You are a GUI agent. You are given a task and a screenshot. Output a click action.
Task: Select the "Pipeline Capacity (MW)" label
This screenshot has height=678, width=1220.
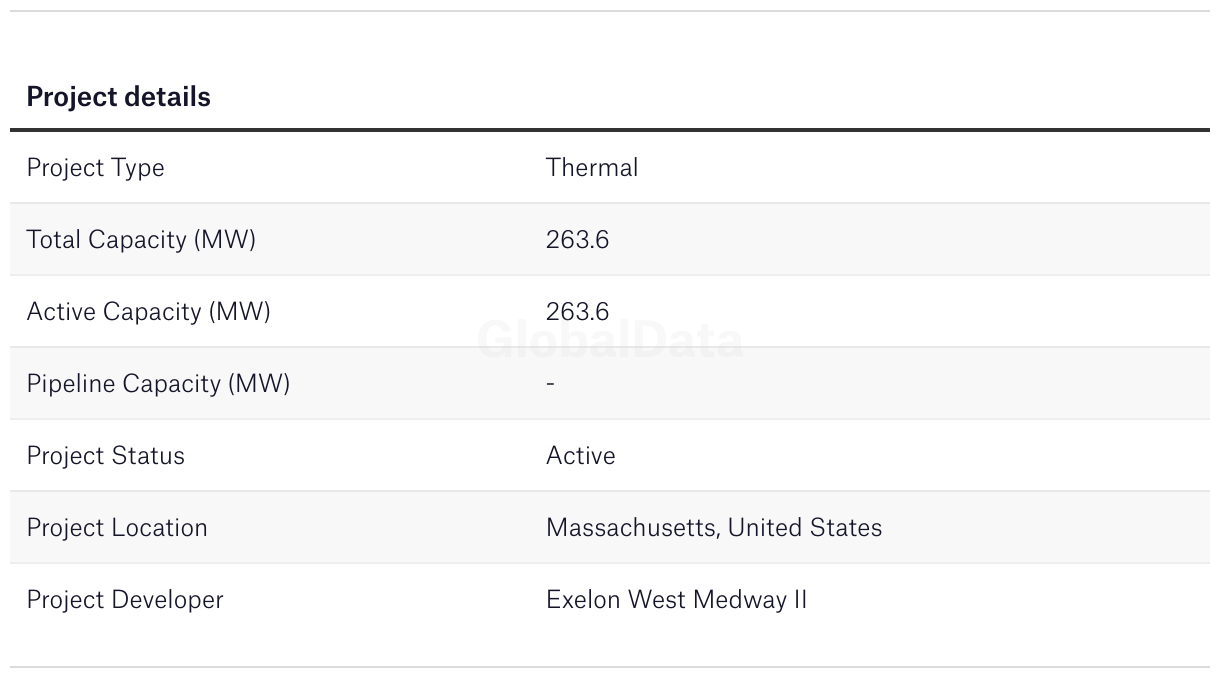click(158, 384)
